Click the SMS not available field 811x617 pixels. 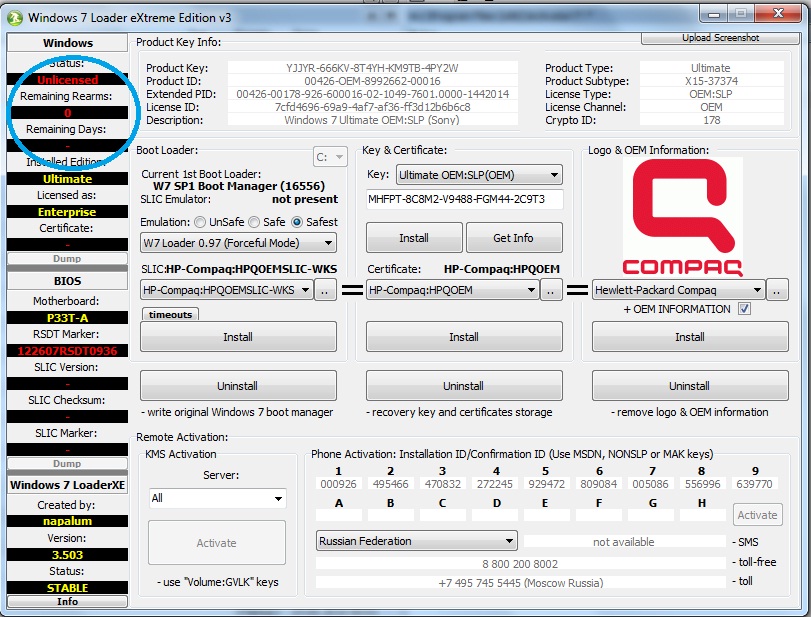(624, 541)
